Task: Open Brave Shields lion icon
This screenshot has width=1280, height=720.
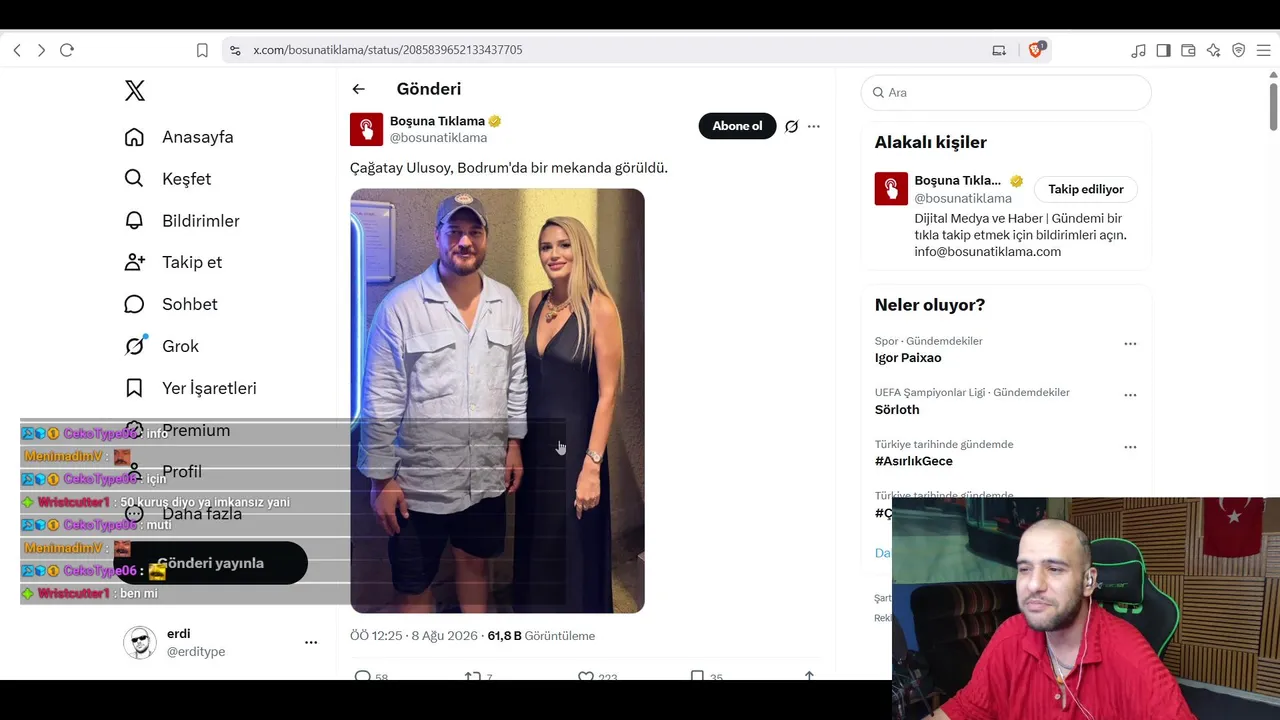Action: point(1036,50)
